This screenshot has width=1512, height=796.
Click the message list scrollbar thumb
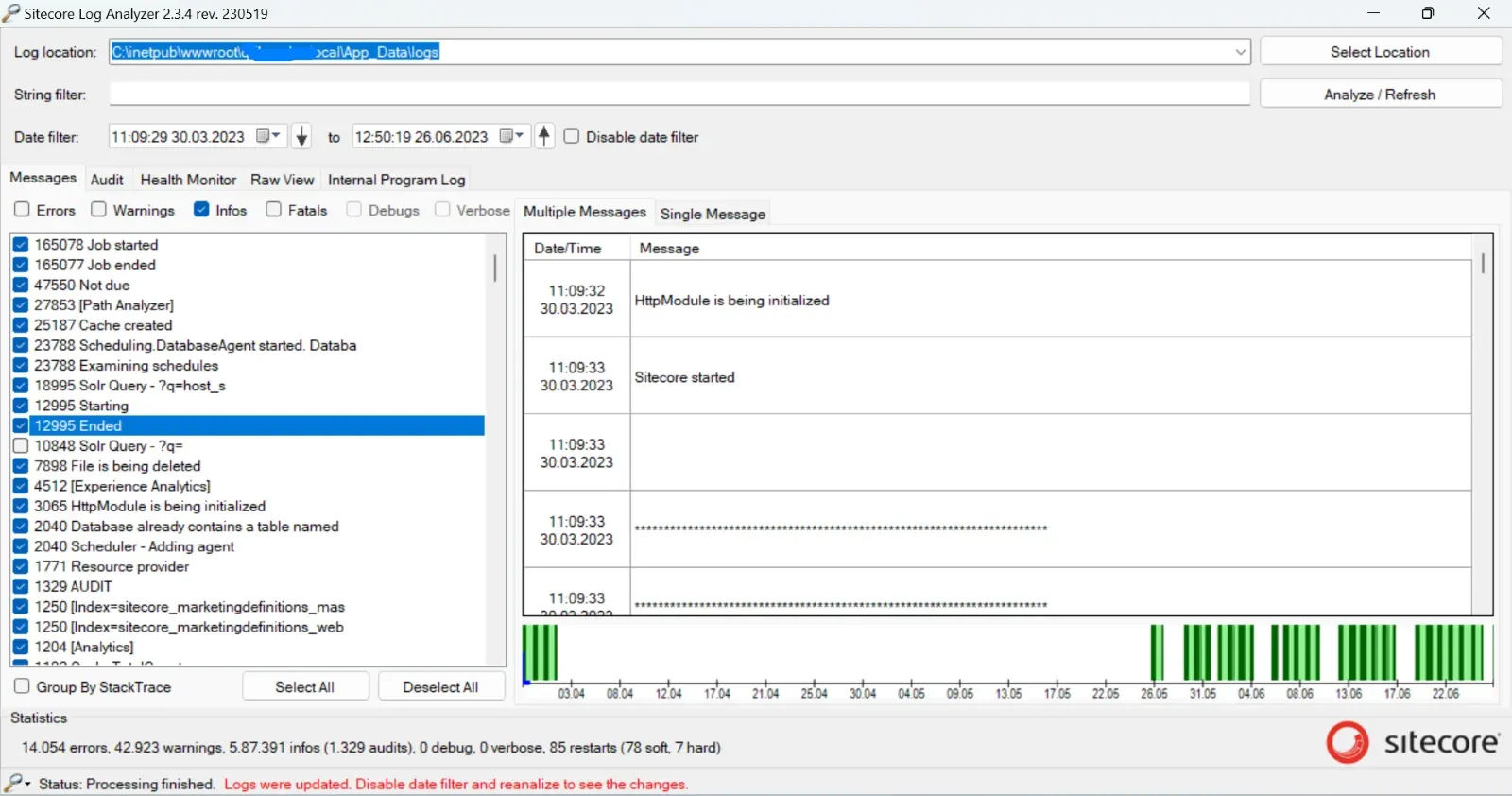(x=494, y=268)
